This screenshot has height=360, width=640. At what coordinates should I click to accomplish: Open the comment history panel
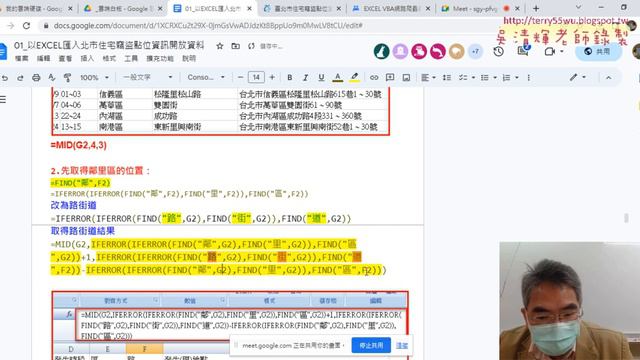[524, 51]
